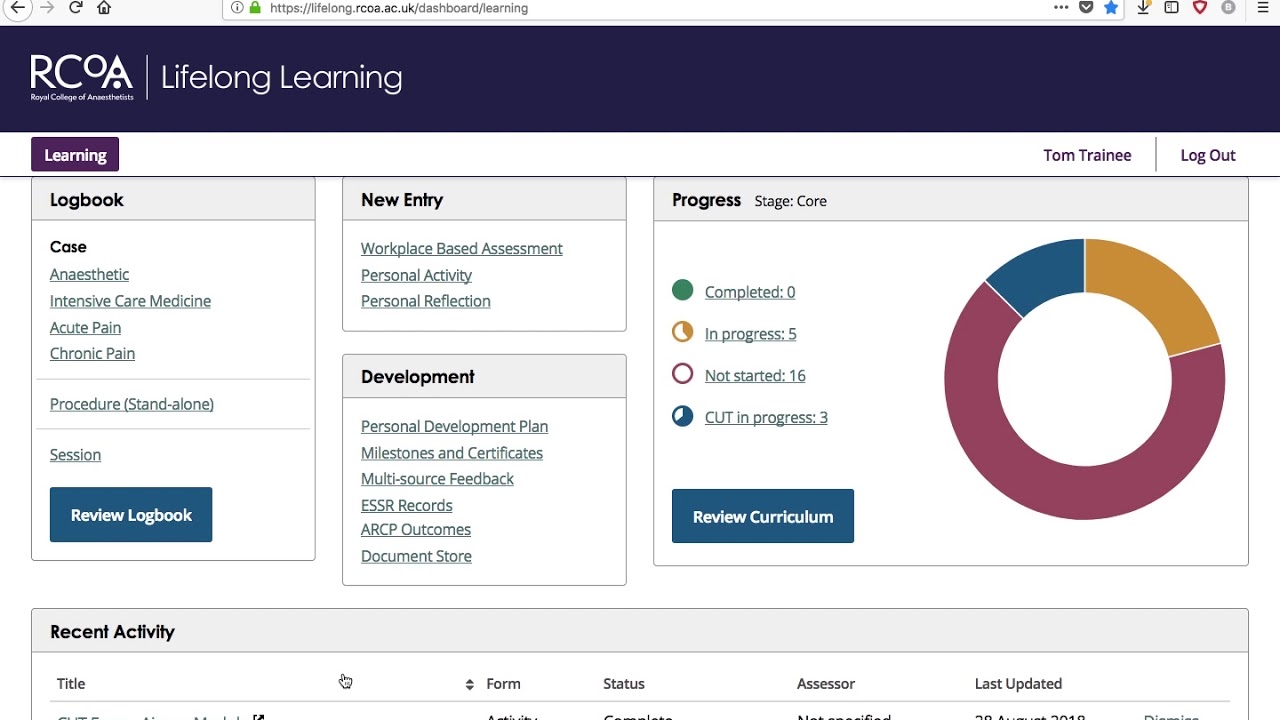Image resolution: width=1280 pixels, height=720 pixels.
Task: Click the RCoA logo
Action: 81,77
